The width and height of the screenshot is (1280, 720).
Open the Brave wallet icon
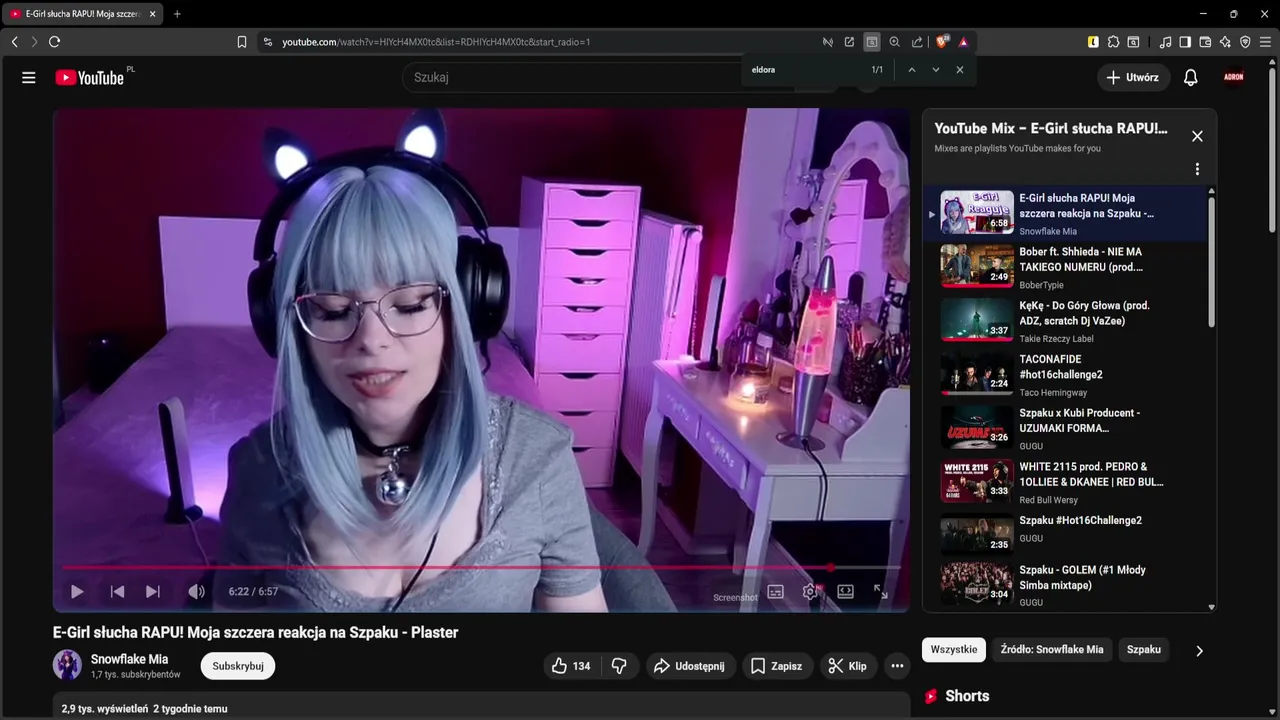1205,42
